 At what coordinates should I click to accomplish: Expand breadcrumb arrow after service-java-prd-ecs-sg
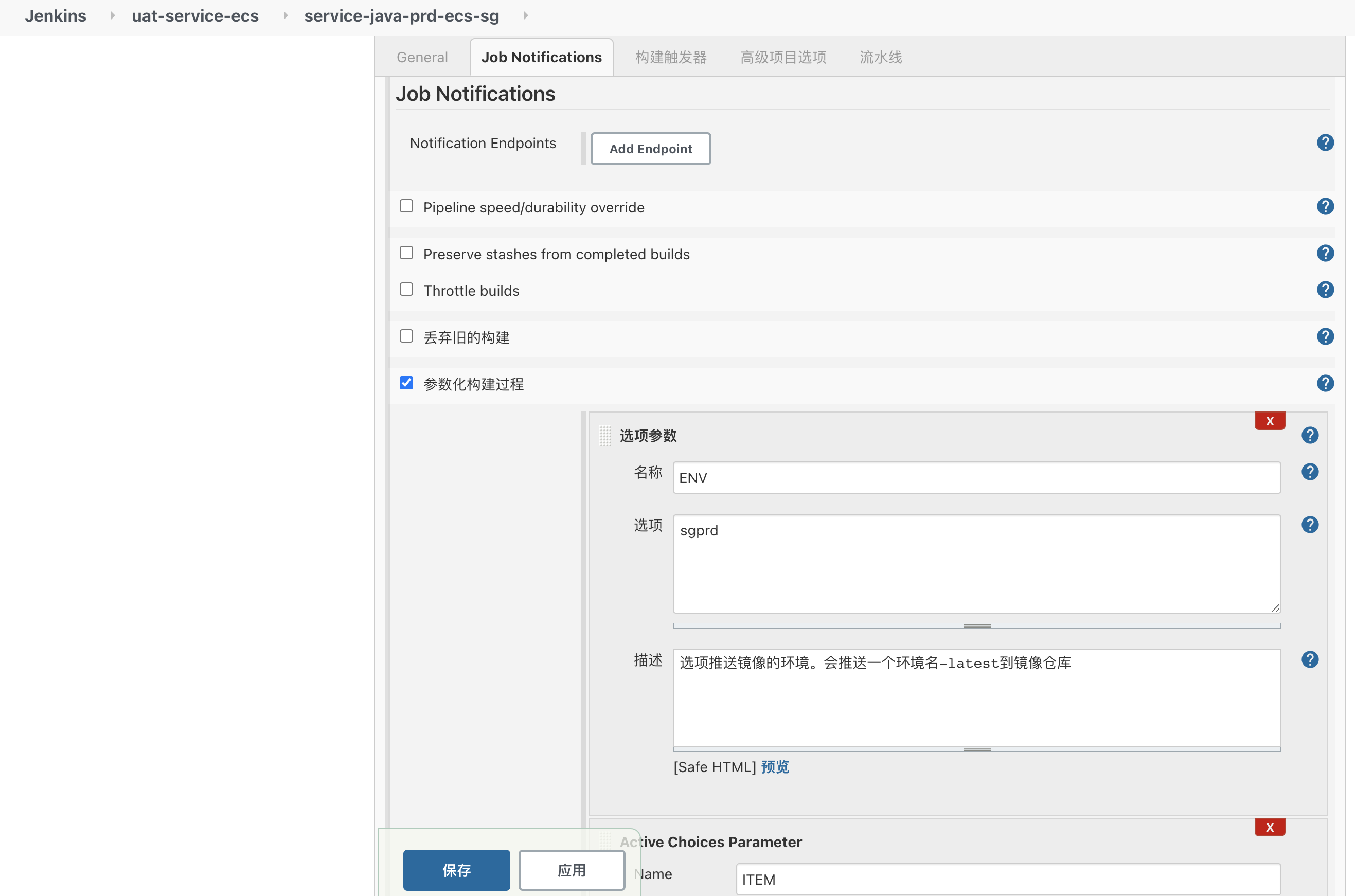(x=526, y=15)
